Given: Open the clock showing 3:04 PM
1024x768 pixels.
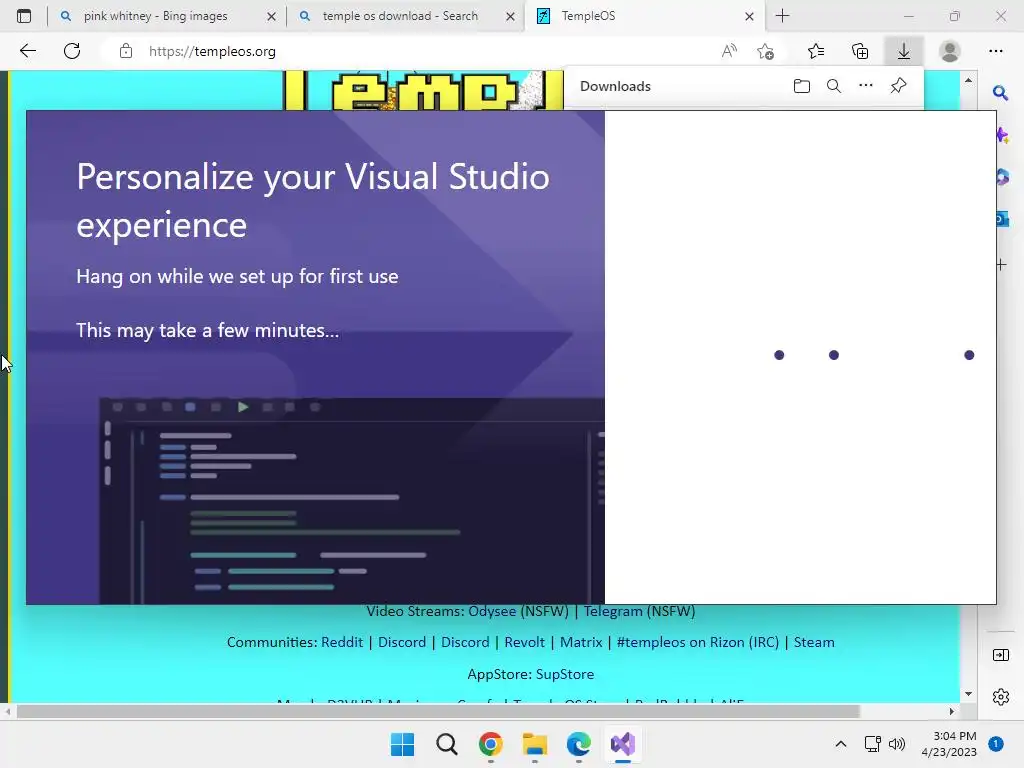Looking at the screenshot, I should pyautogui.click(x=949, y=744).
